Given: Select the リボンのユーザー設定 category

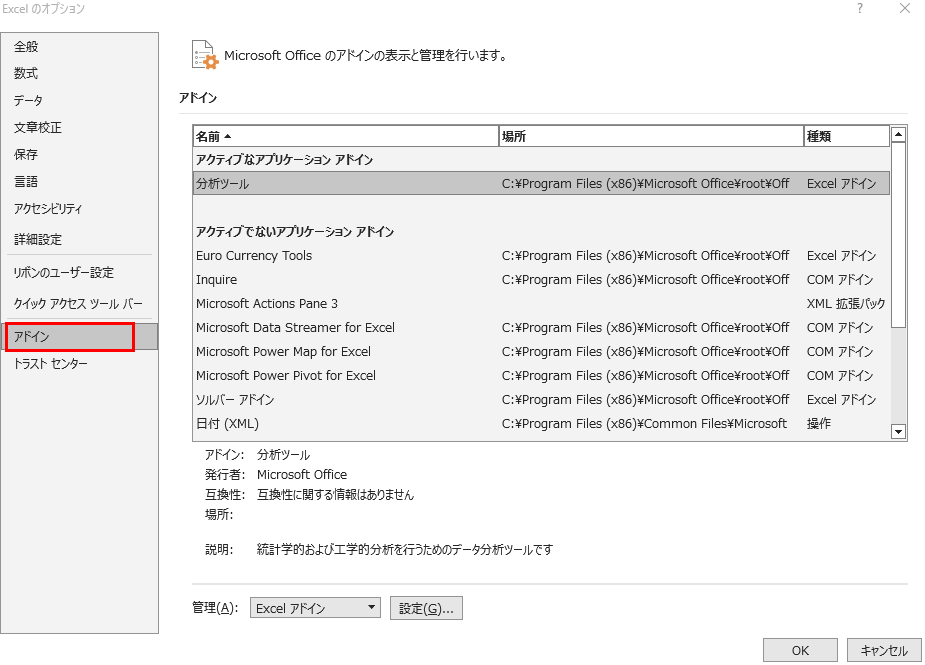Looking at the screenshot, I should tap(64, 273).
